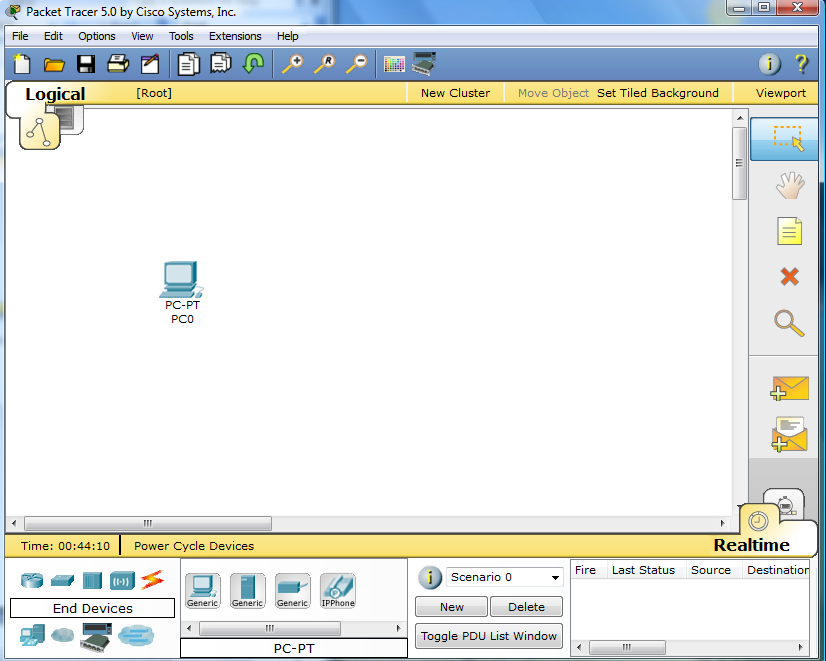Zoom in with the plus magnifier
Screen dimensions: 826x661
coord(293,64)
